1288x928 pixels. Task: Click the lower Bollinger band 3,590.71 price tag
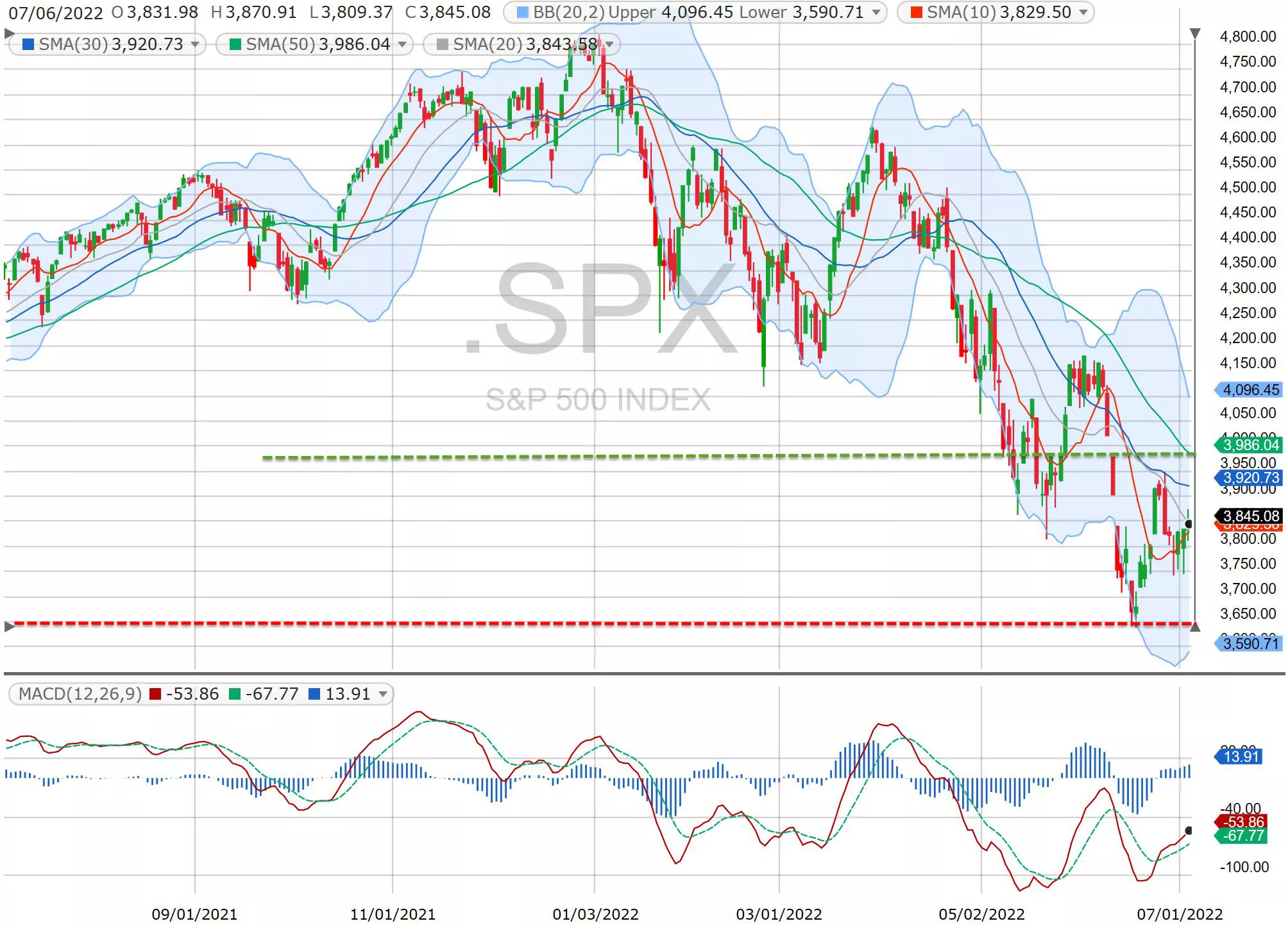[x=1248, y=643]
